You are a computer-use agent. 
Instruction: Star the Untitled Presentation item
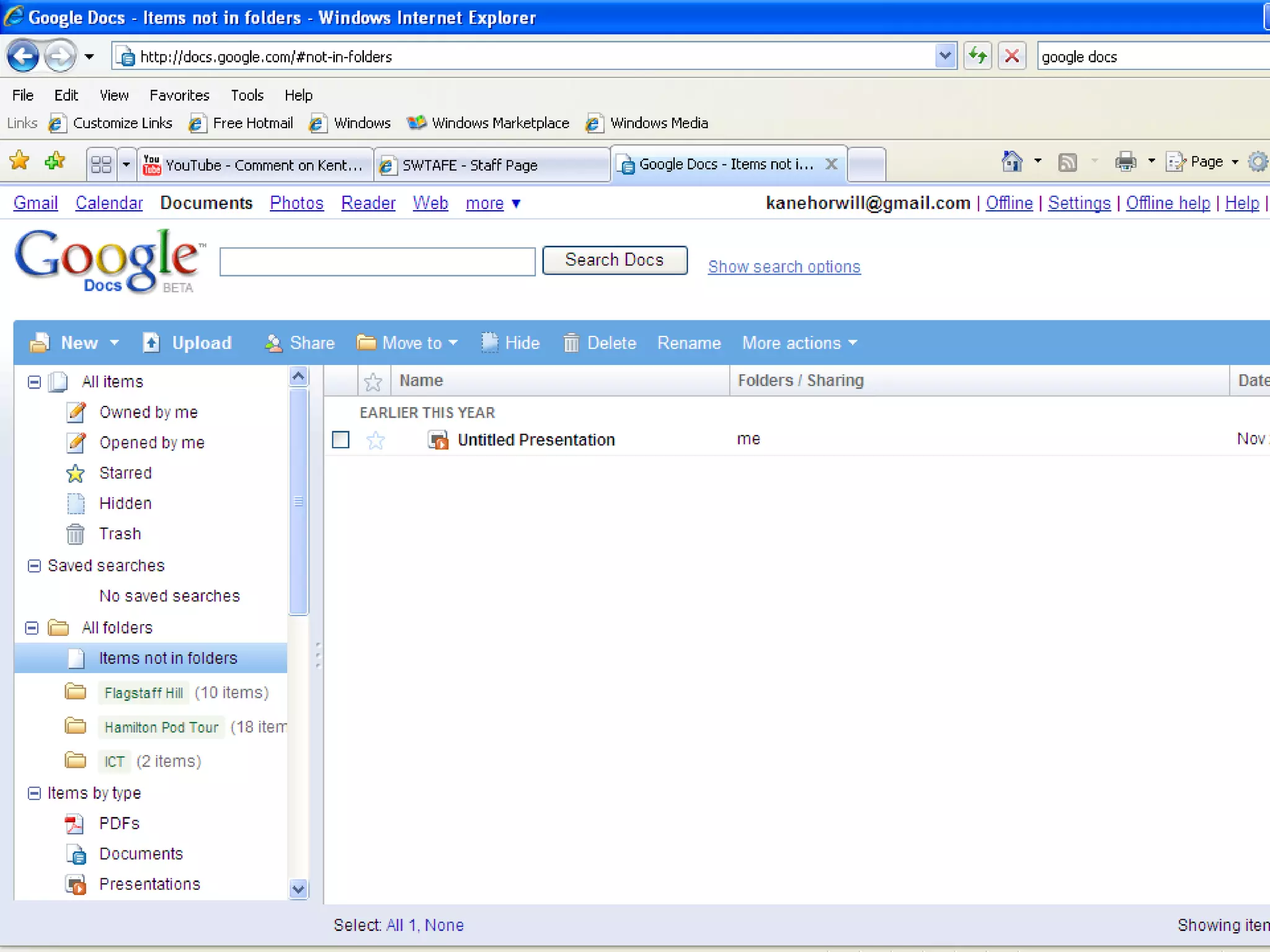point(376,441)
